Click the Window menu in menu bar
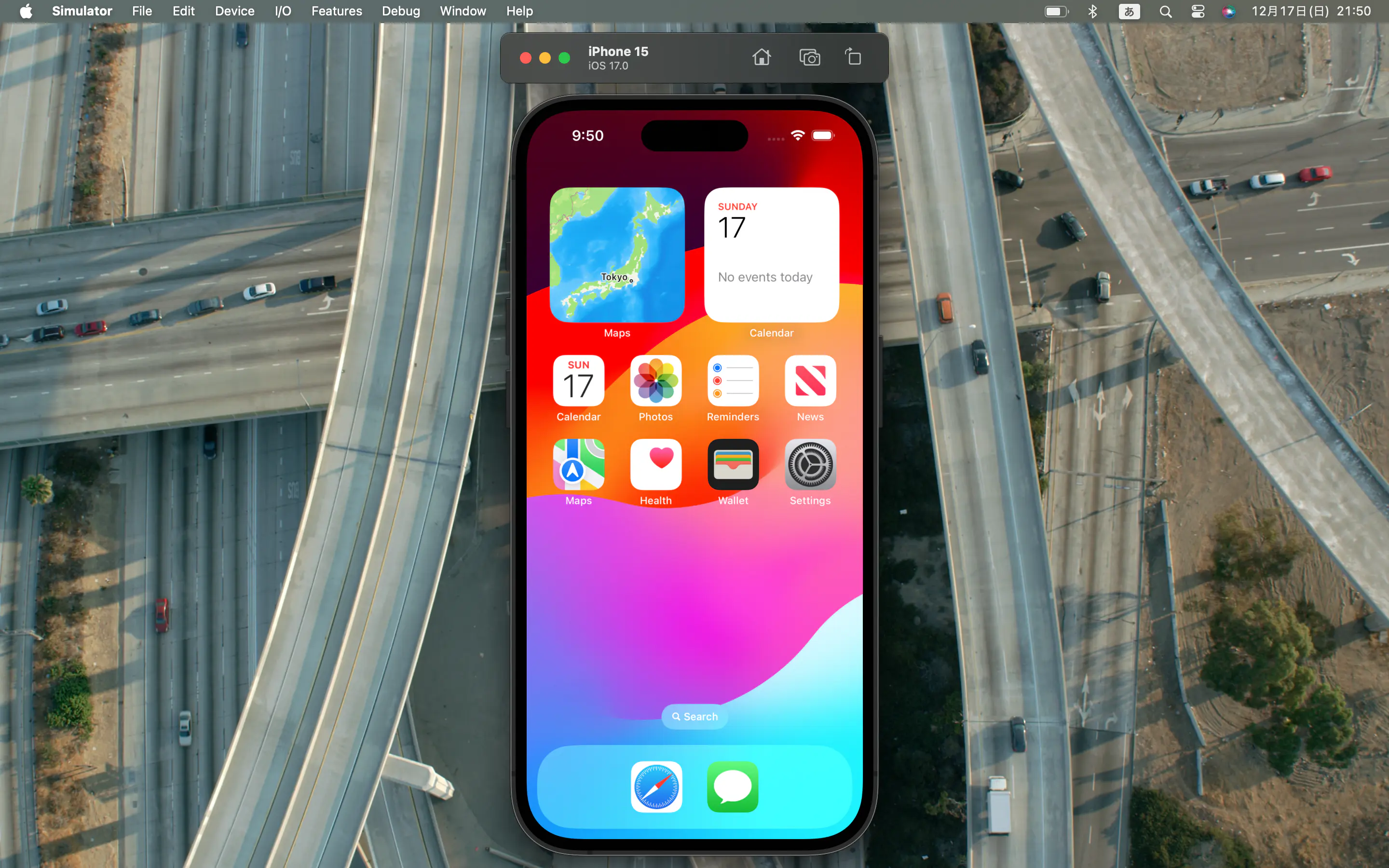This screenshot has width=1389, height=868. coord(462,11)
